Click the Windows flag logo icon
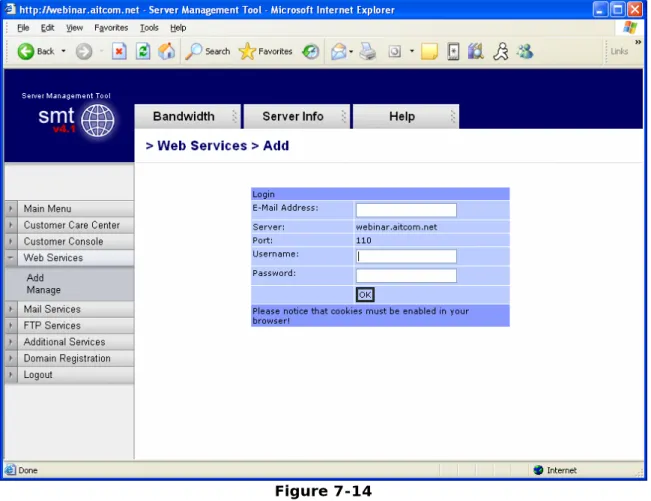This screenshot has height=501, width=651. point(630,27)
